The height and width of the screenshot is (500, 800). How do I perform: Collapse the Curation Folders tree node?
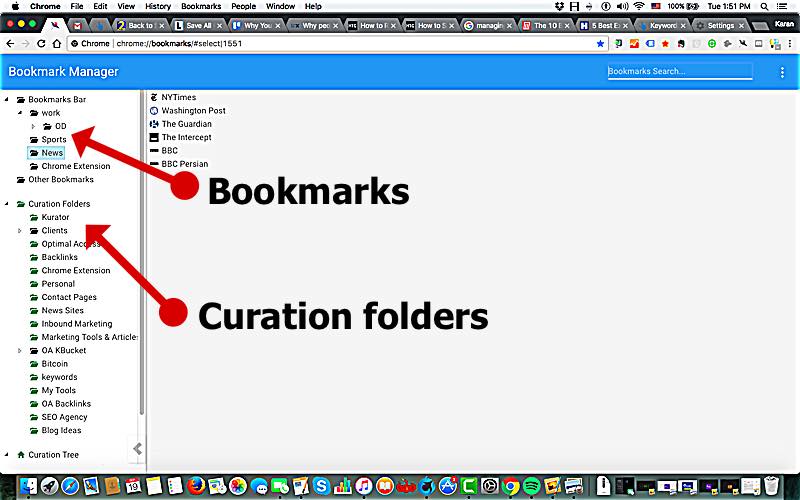point(7,204)
